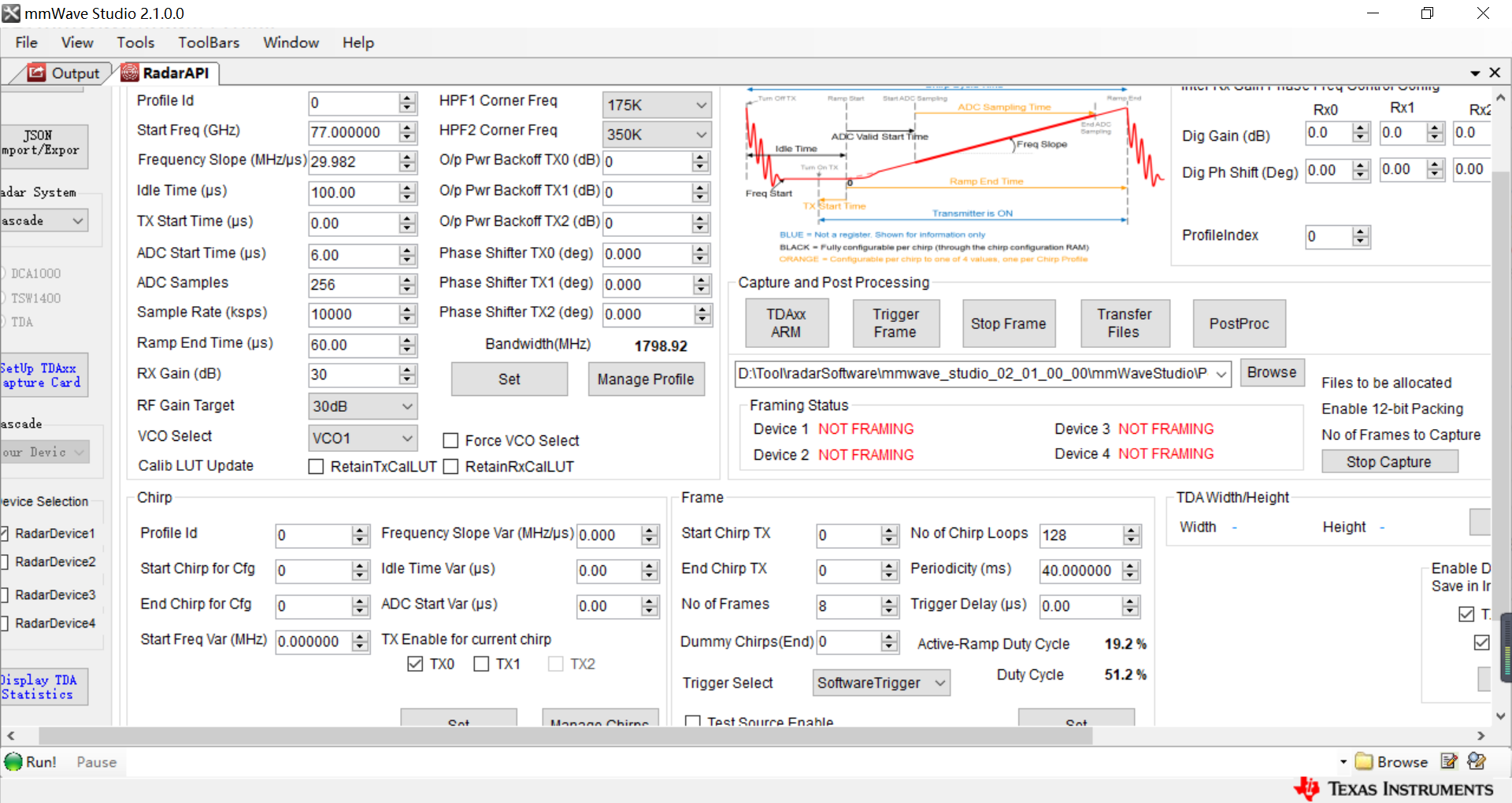Open the ToolBars menu
Screen dimensions: 1512x803
pos(209,43)
